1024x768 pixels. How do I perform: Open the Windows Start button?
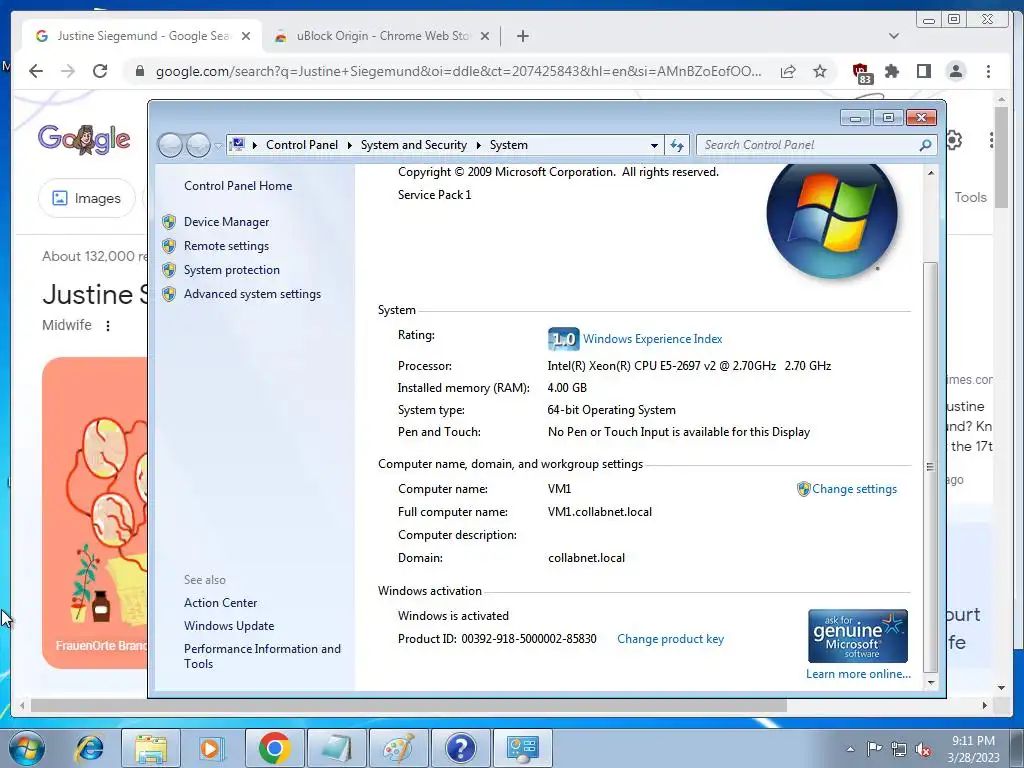pyautogui.click(x=27, y=748)
